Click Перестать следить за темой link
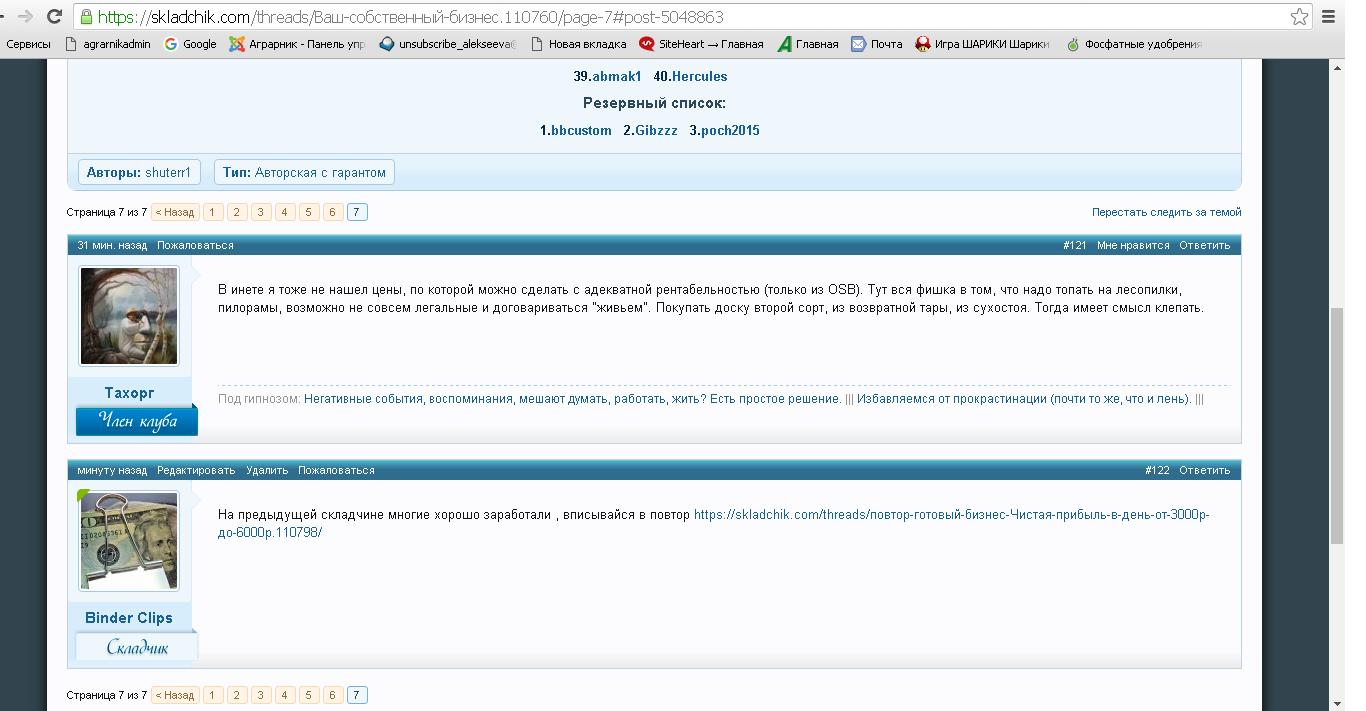This screenshot has width=1366, height=711. point(1167,212)
